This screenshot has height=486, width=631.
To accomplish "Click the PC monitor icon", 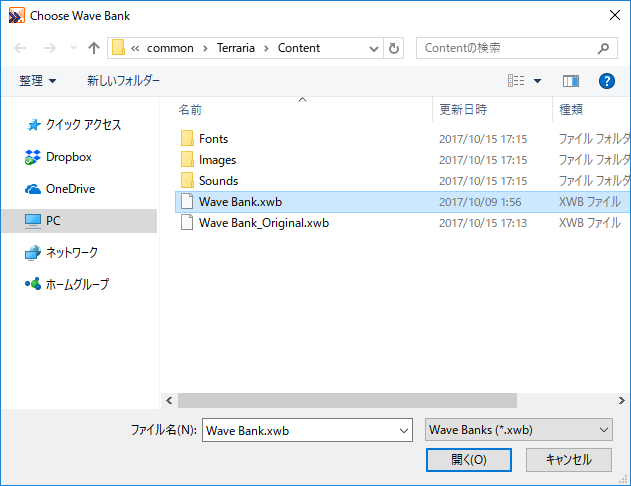I will [x=33, y=221].
